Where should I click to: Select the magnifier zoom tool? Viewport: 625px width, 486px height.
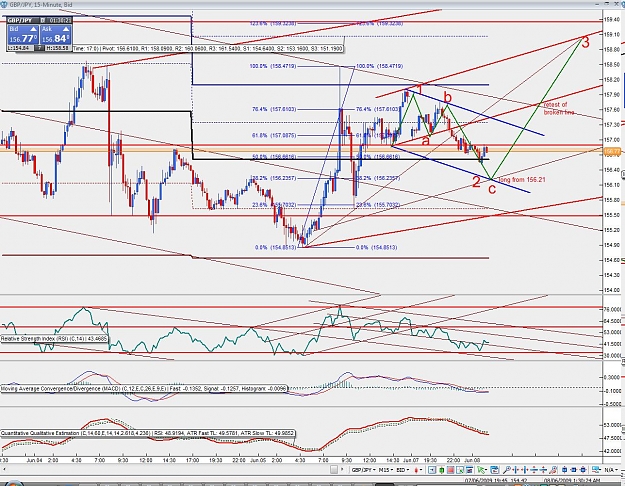507,470
